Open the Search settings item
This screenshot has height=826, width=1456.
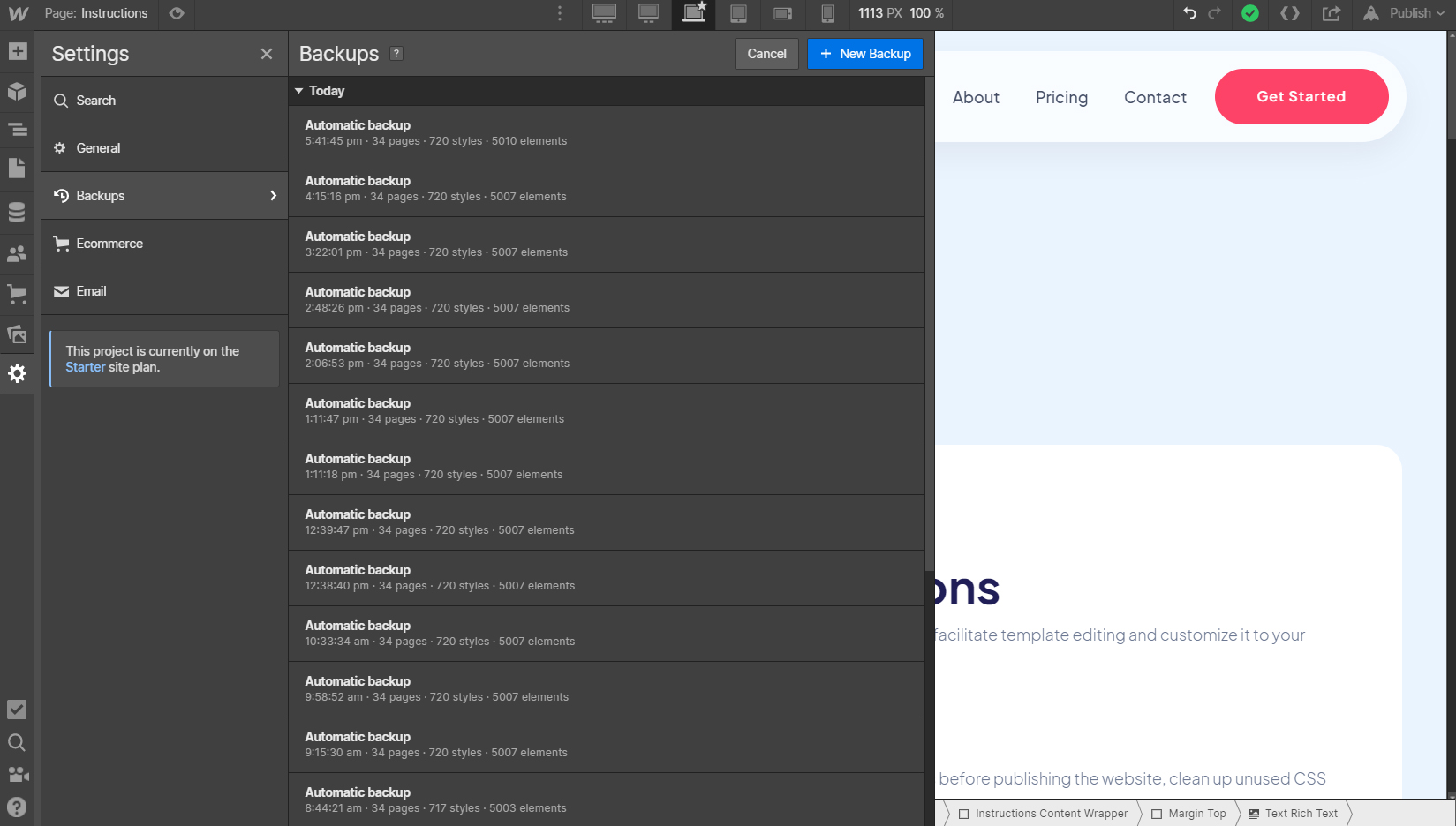(x=164, y=101)
